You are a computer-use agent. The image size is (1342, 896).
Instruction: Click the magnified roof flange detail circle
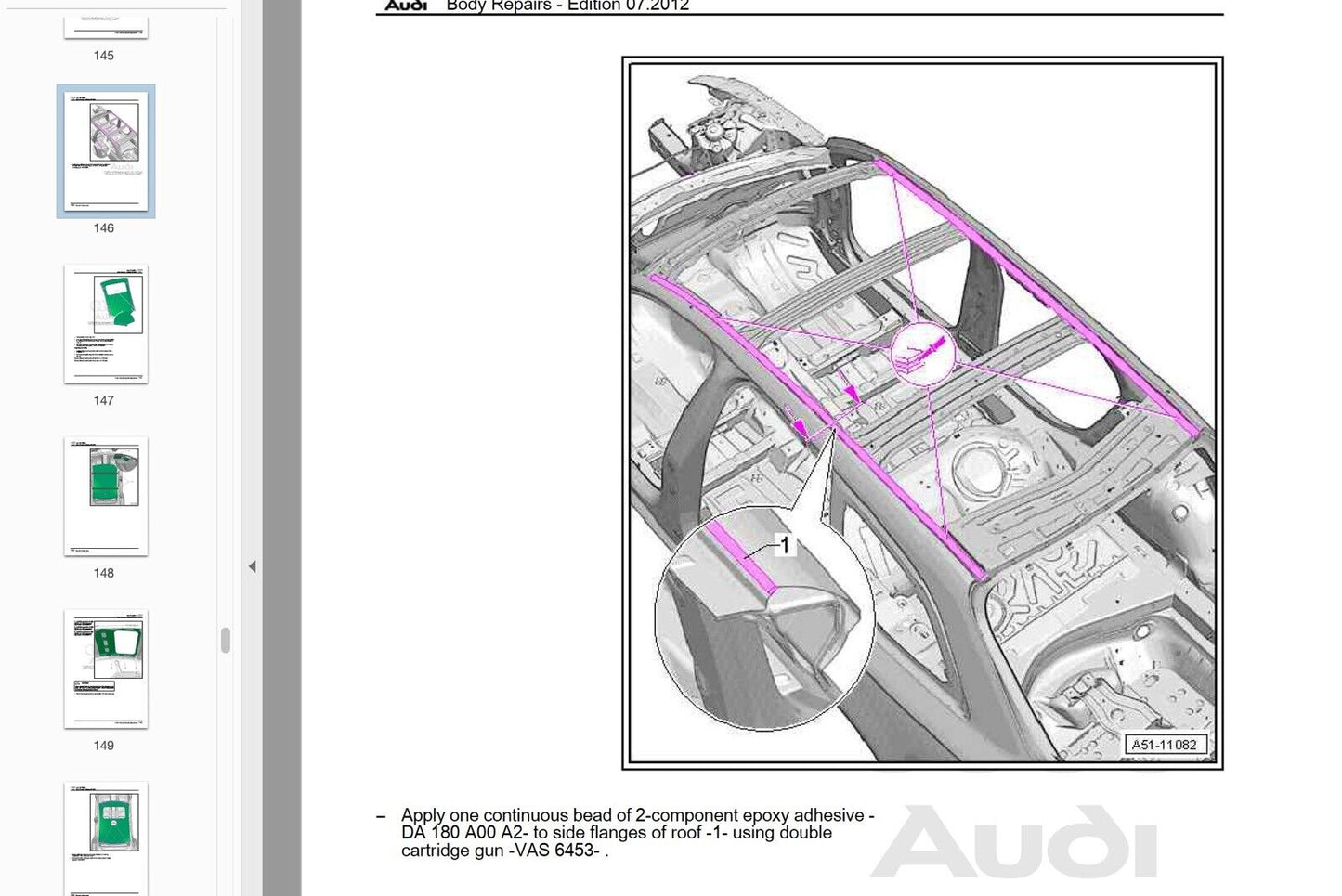(x=763, y=618)
